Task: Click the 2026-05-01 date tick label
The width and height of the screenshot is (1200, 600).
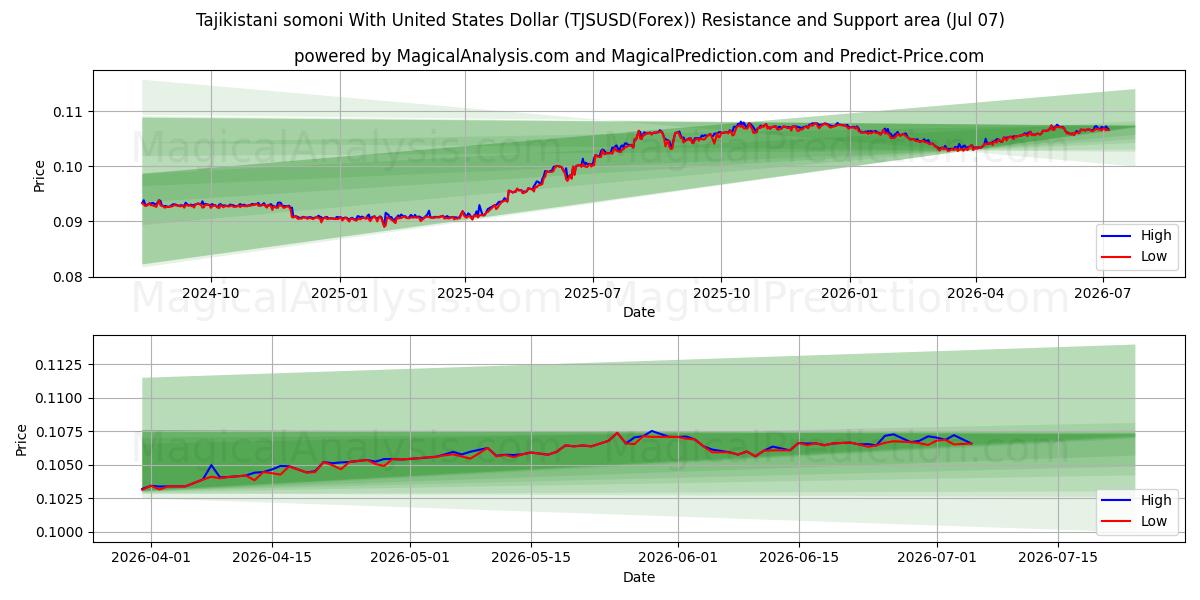Action: coord(410,557)
